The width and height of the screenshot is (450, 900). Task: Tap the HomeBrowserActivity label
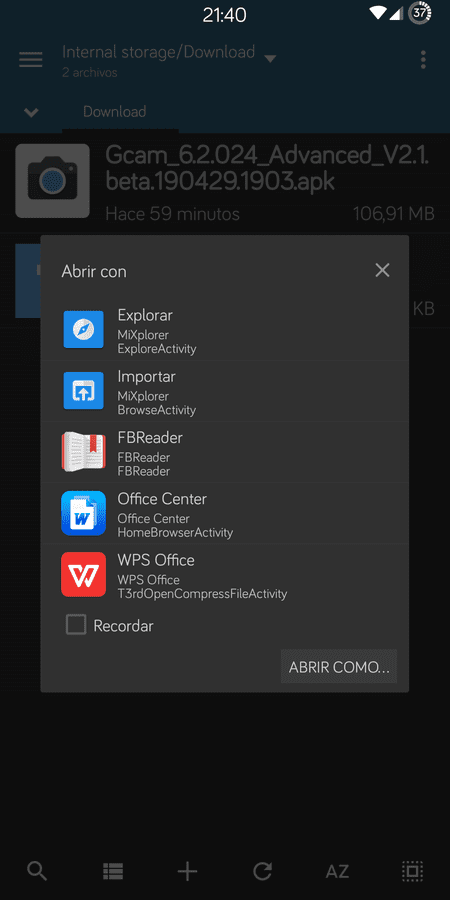click(175, 533)
